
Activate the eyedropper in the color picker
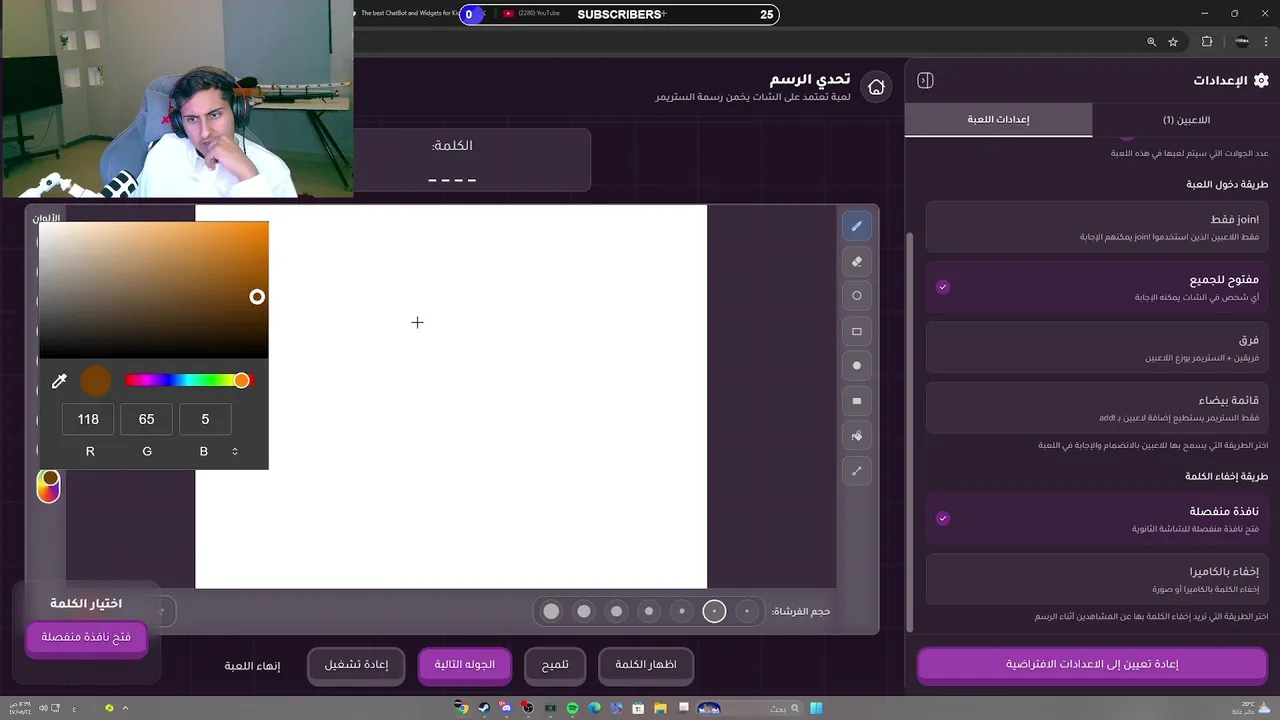point(59,380)
